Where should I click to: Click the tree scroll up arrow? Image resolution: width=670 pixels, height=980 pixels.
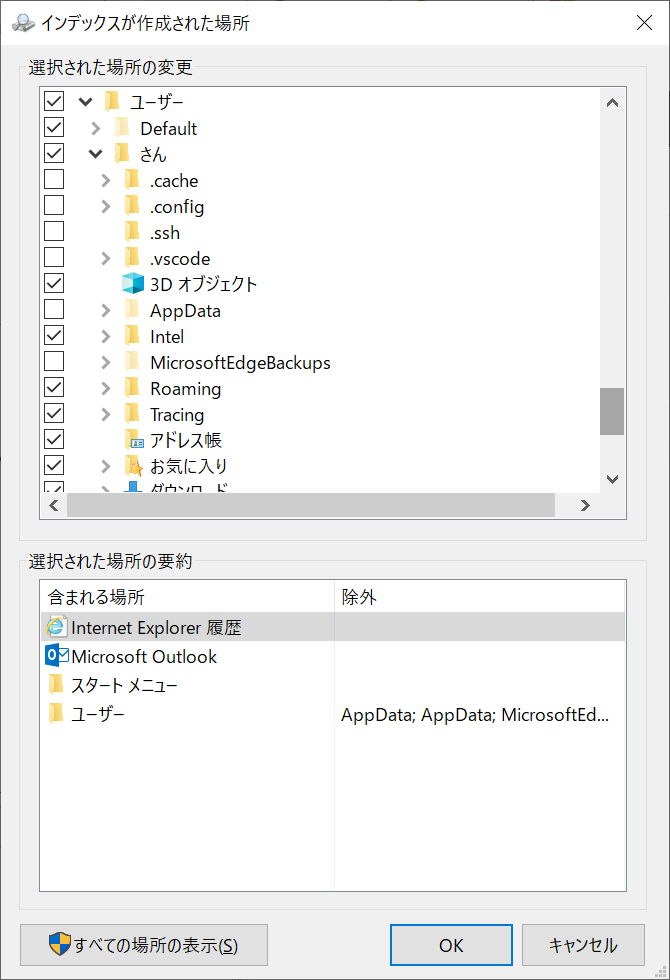pos(612,102)
